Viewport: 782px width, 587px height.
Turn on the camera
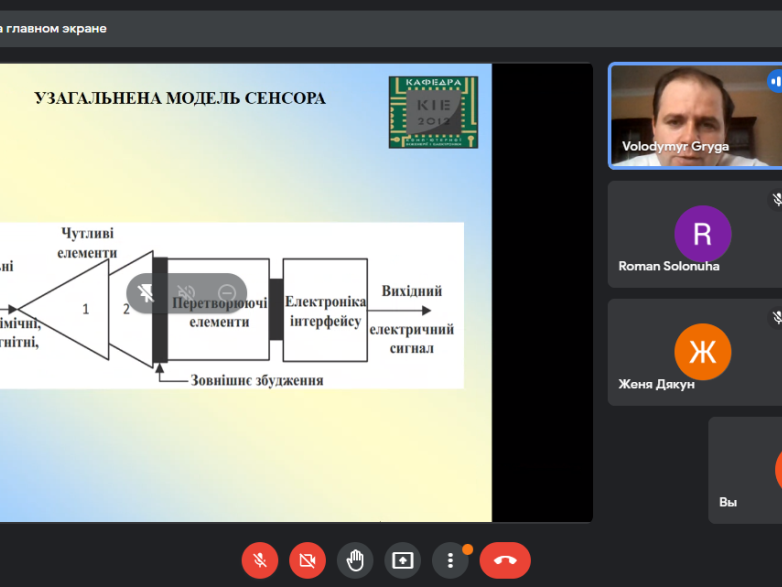307,560
